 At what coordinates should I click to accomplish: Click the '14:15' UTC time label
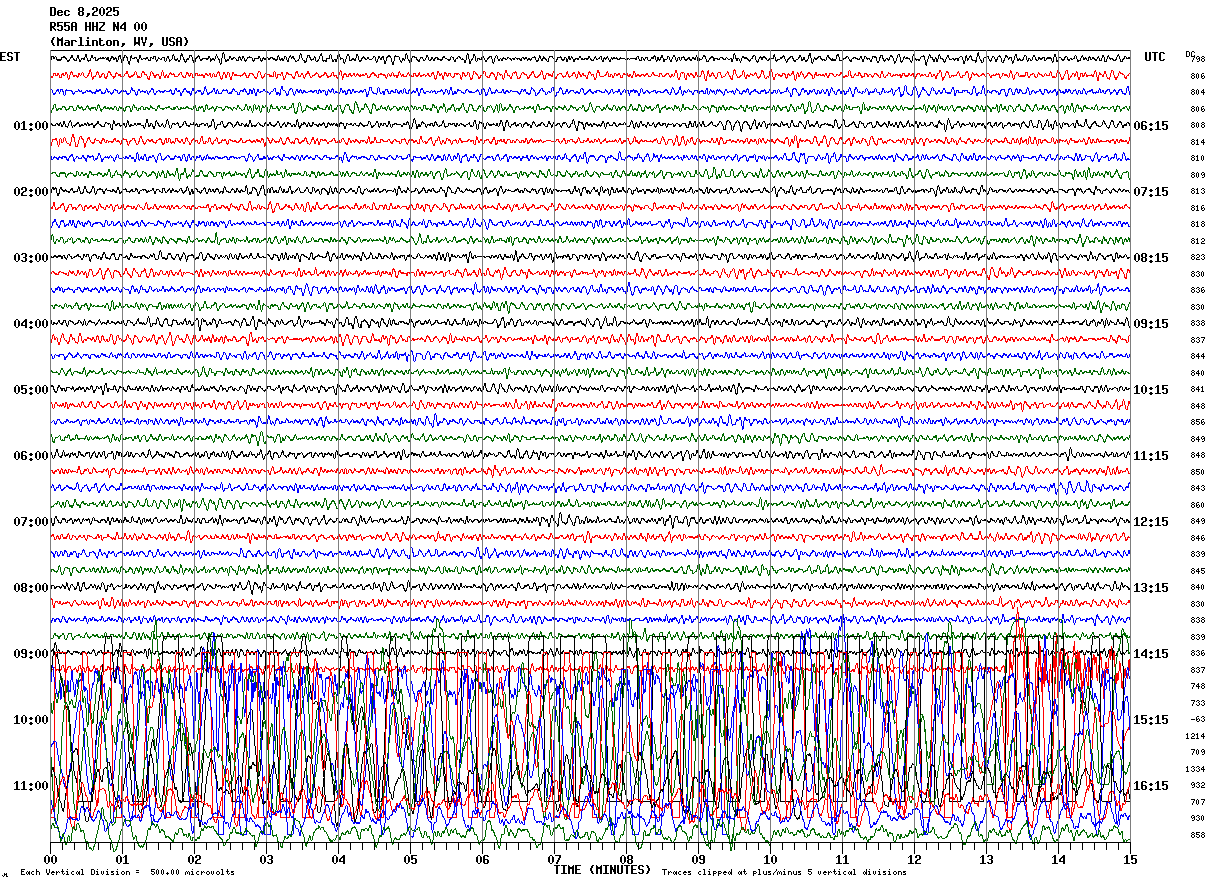(1150, 654)
